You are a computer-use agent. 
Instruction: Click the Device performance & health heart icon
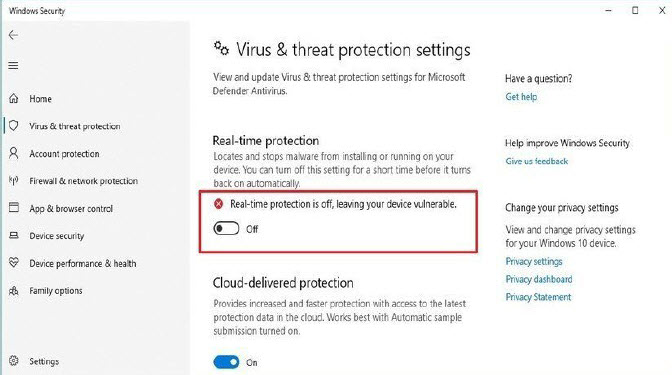(14, 262)
